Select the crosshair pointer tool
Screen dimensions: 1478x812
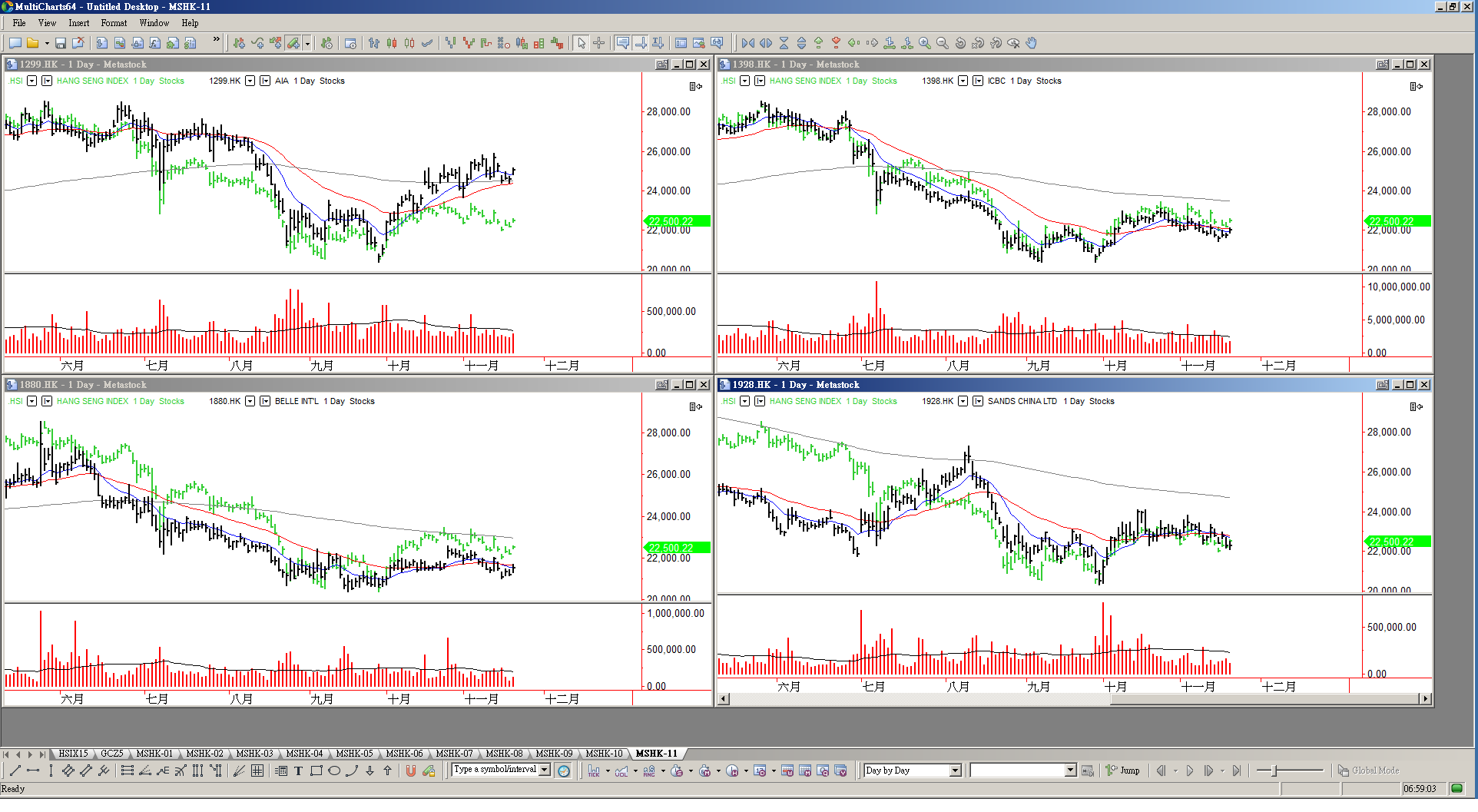(599, 43)
